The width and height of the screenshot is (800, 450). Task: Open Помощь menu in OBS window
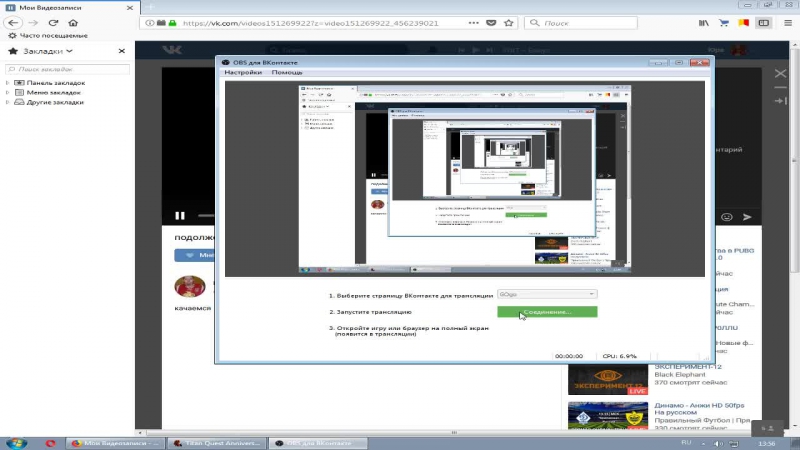tap(287, 72)
